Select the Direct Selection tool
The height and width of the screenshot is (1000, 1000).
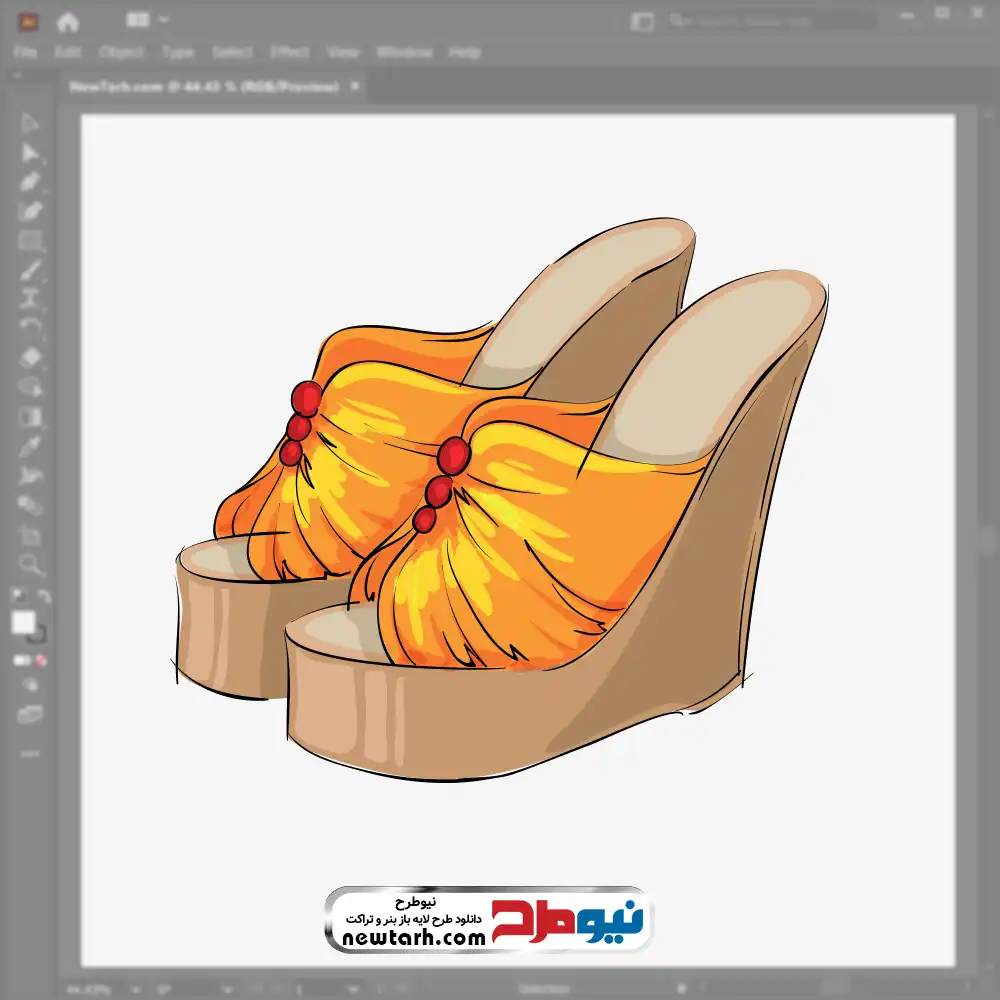click(x=30, y=153)
